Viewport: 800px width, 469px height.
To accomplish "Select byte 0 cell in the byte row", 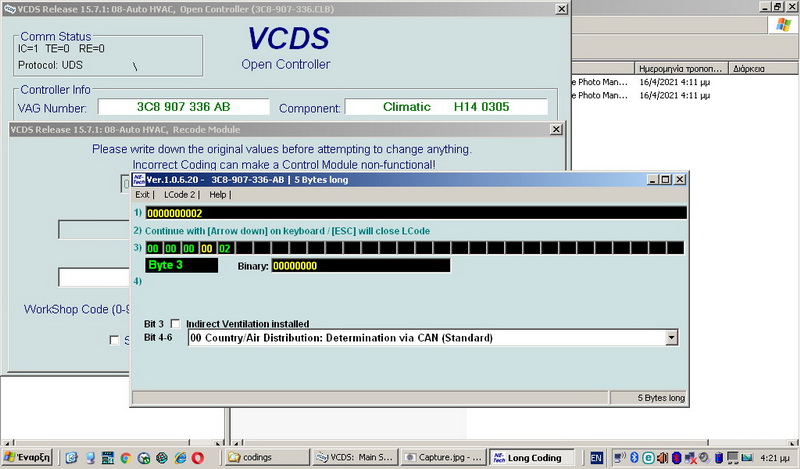I will click(x=153, y=249).
